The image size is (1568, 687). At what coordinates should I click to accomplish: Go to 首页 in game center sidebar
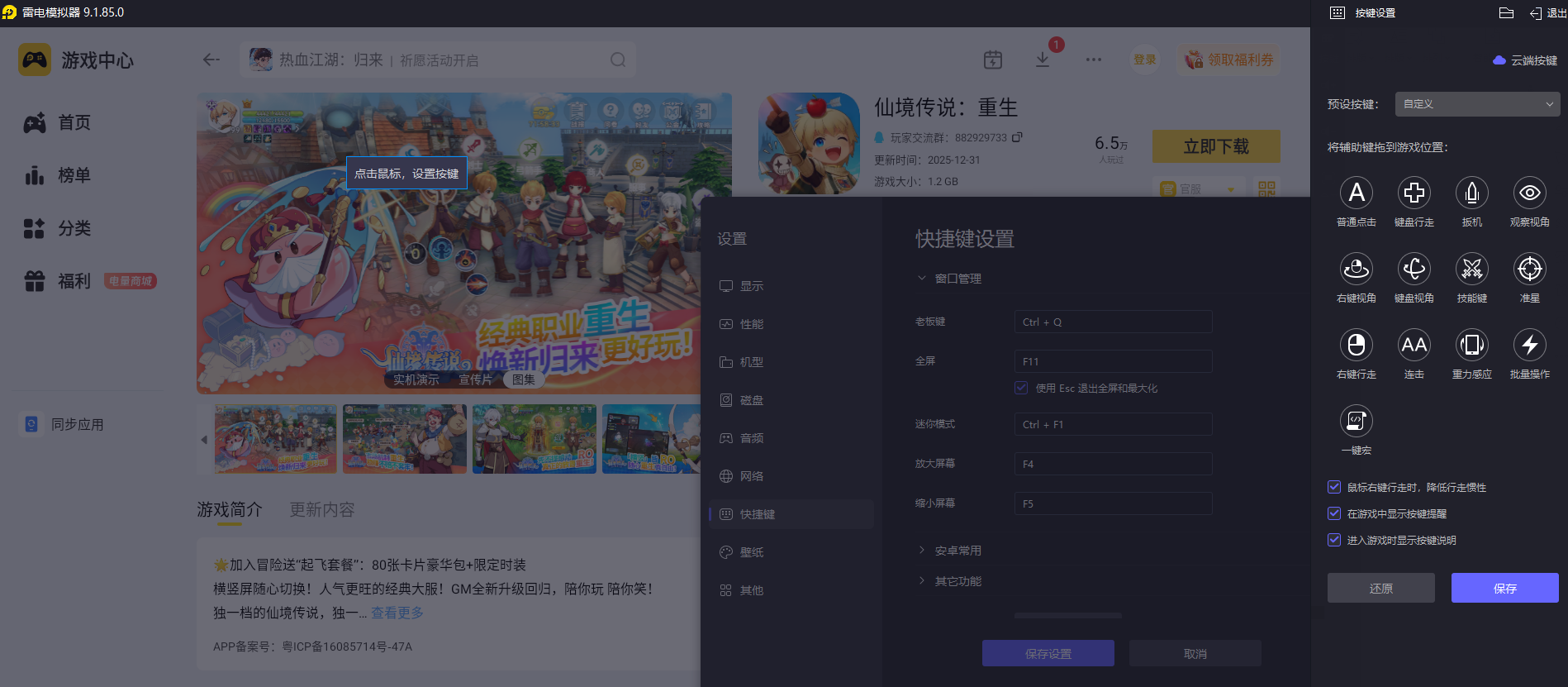(x=58, y=122)
